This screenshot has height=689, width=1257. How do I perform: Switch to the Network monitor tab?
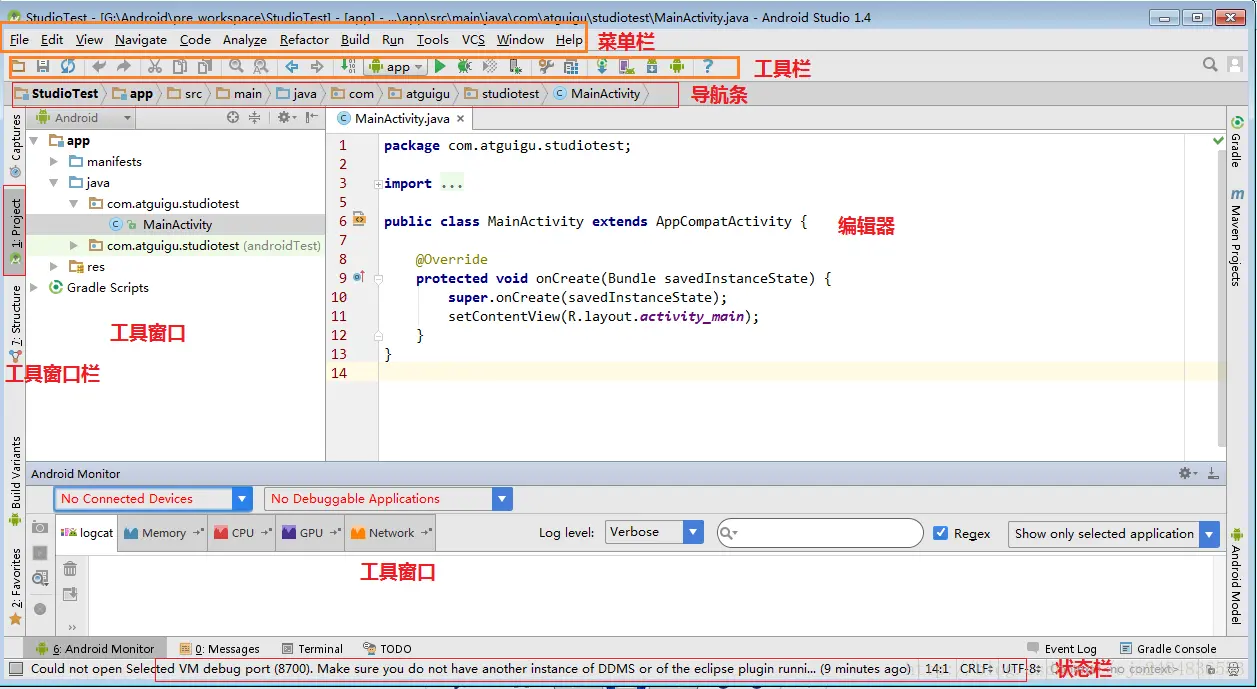390,533
